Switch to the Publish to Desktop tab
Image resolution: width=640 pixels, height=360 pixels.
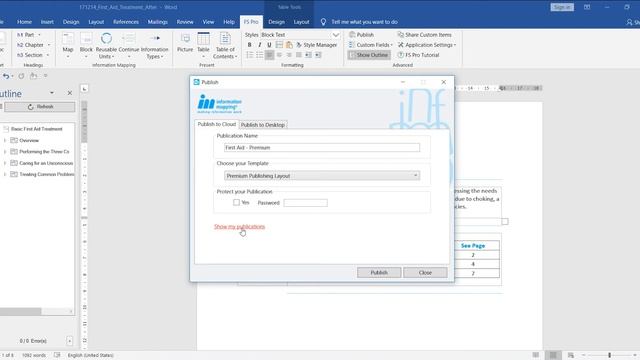[x=262, y=125]
